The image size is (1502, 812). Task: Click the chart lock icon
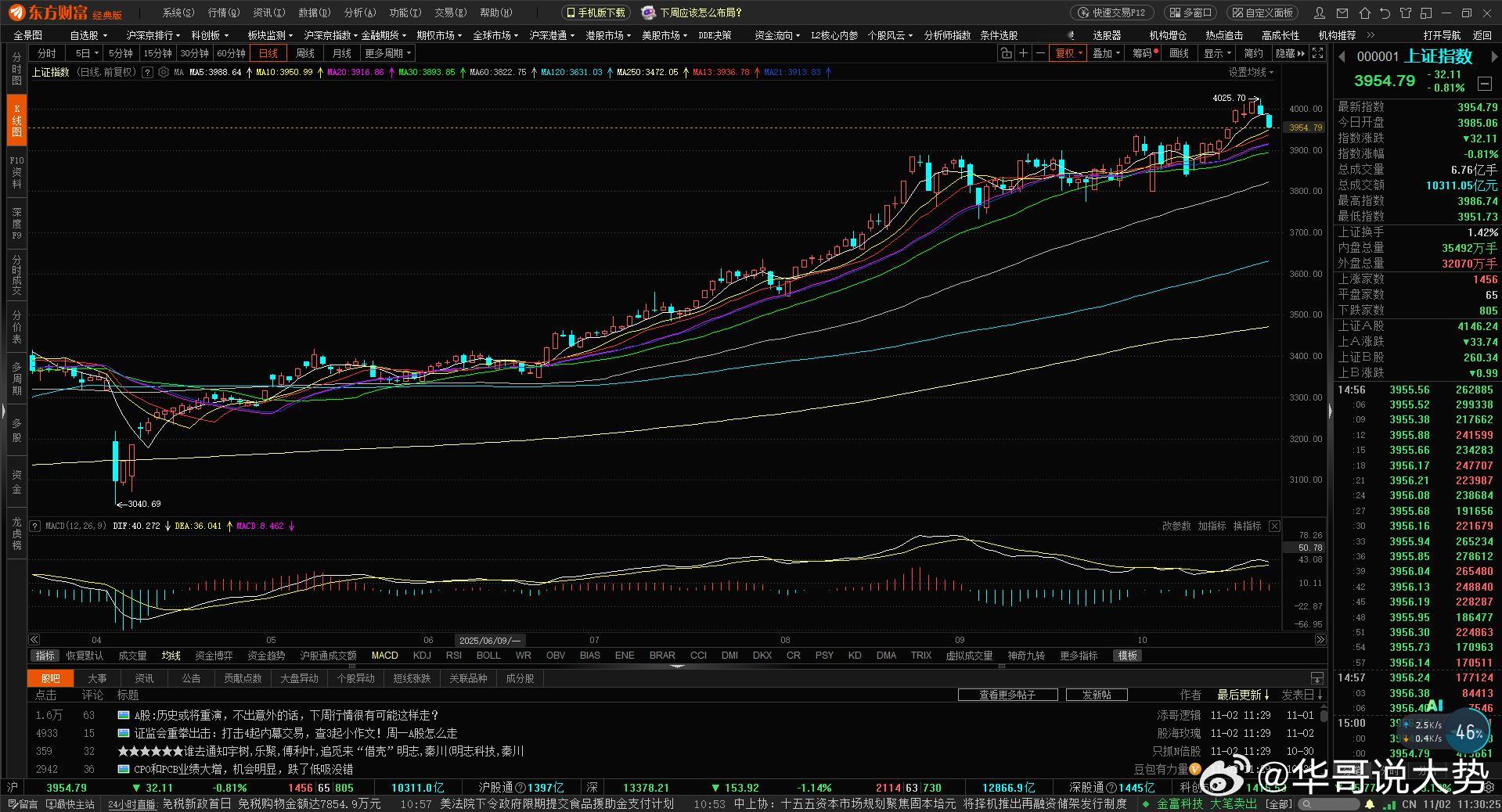(x=1006, y=53)
